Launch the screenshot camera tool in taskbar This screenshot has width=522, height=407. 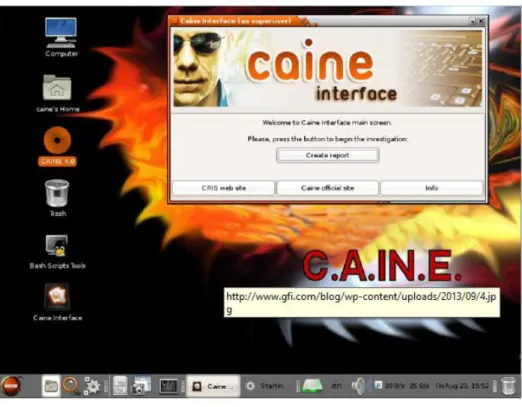click(x=142, y=386)
